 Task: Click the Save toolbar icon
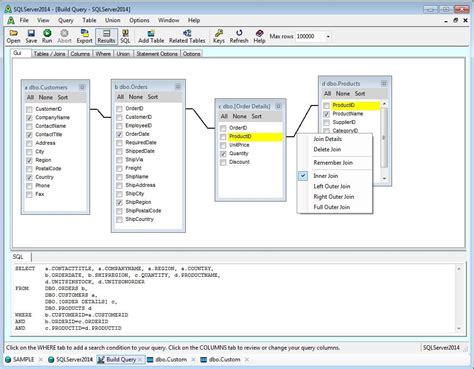click(31, 36)
